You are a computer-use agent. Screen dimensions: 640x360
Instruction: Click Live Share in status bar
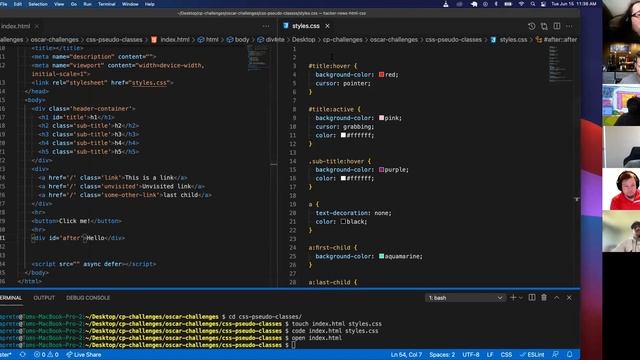coord(84,355)
